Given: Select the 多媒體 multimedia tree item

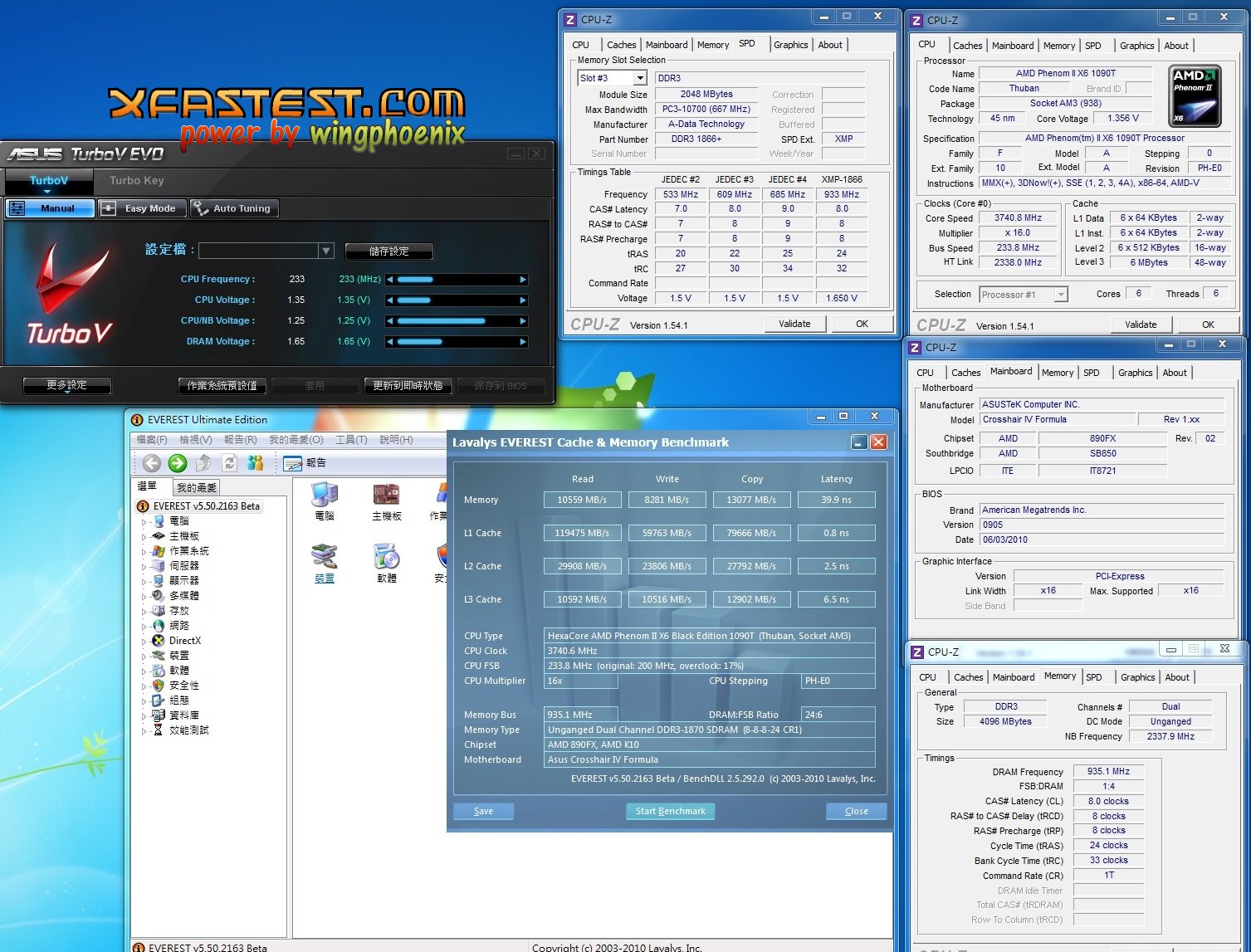Looking at the screenshot, I should pyautogui.click(x=184, y=596).
